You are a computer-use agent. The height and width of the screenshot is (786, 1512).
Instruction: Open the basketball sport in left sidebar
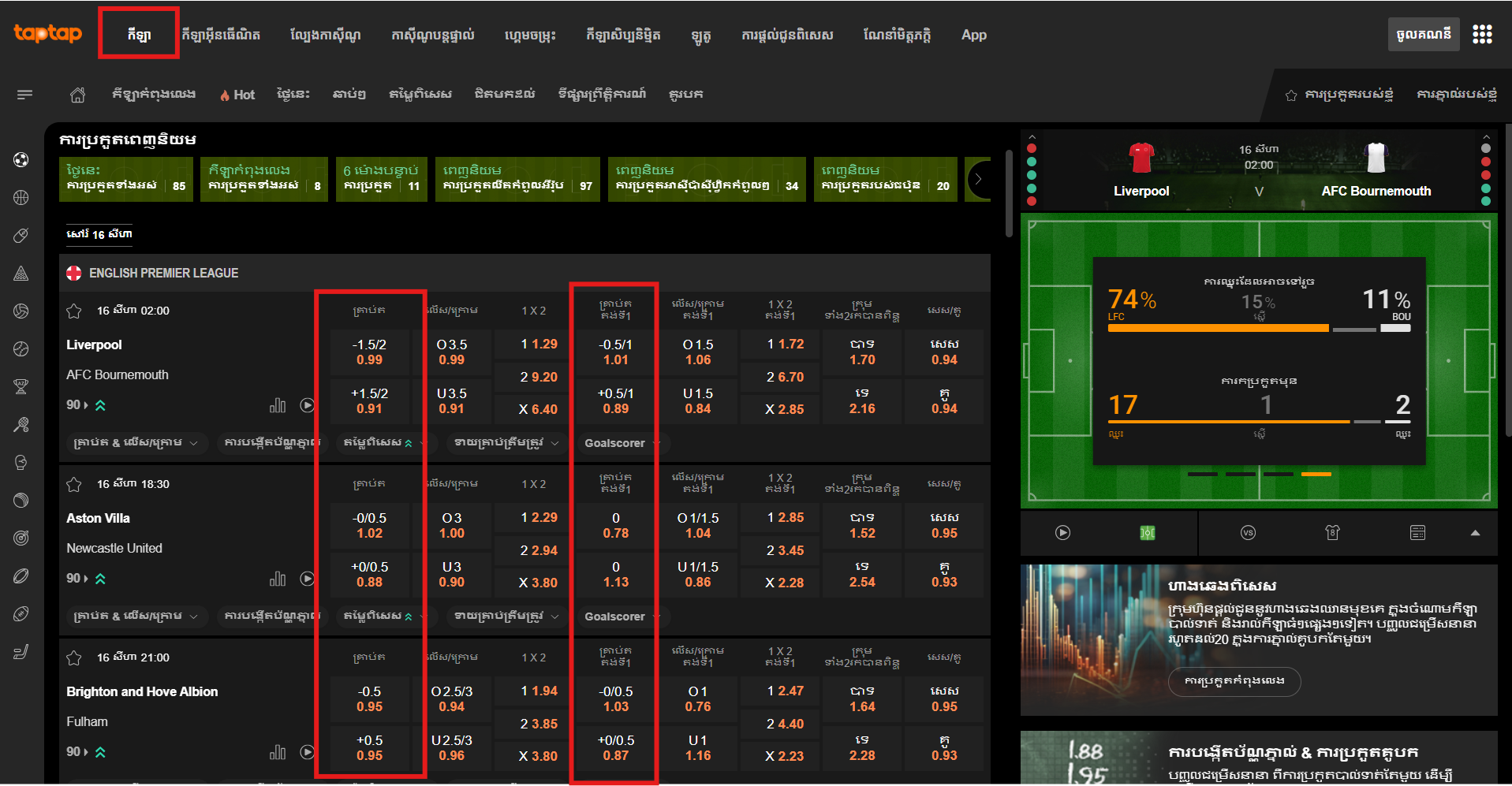[x=21, y=198]
